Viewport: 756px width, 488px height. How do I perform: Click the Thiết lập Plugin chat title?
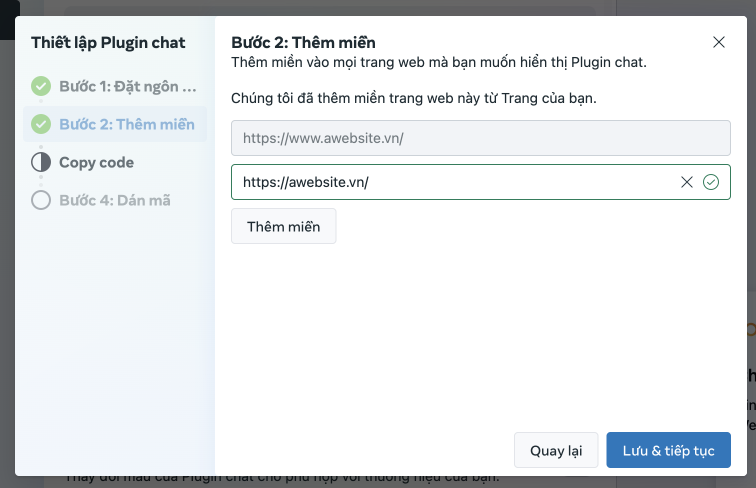tap(108, 43)
